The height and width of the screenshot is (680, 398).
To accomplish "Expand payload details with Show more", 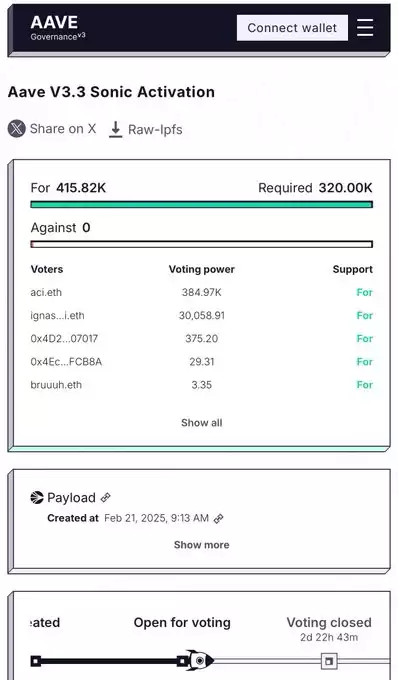I will coord(202,545).
